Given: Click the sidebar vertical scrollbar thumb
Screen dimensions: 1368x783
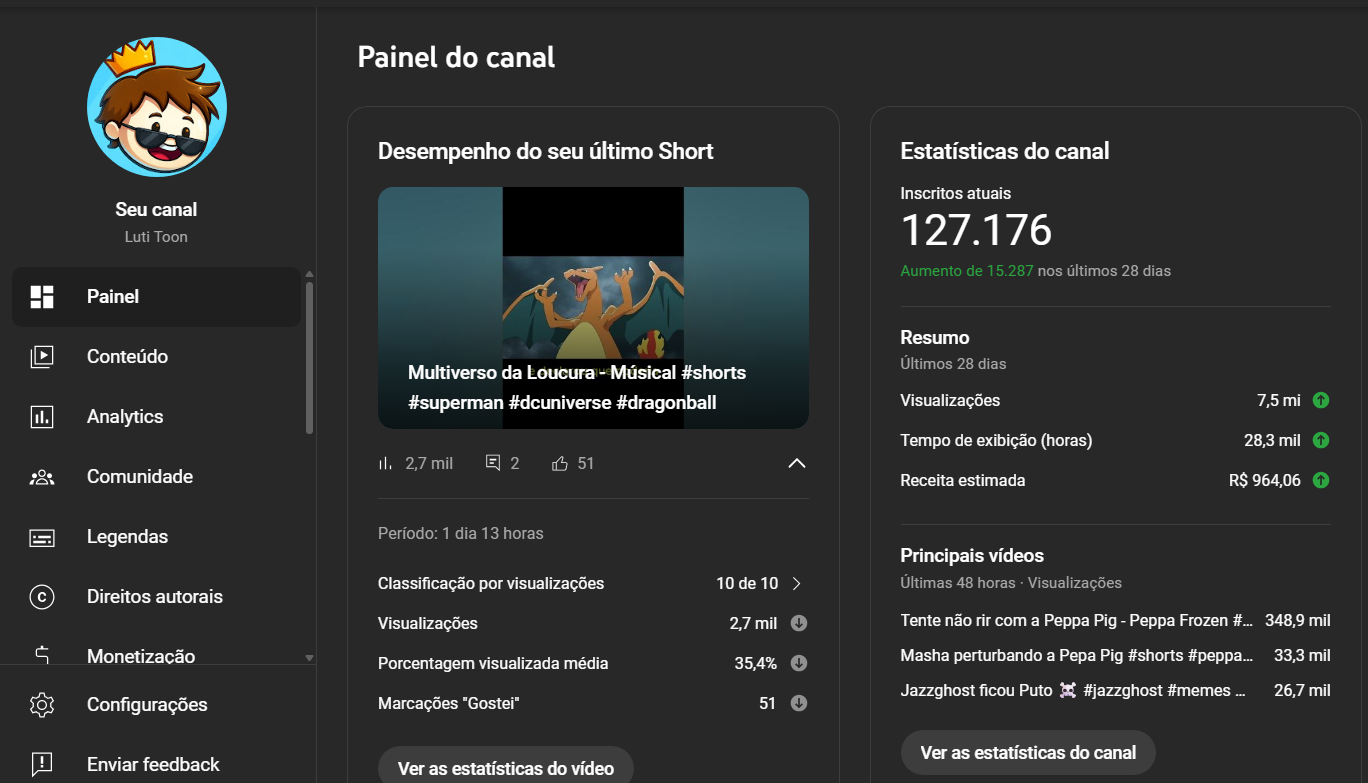Looking at the screenshot, I should click(309, 357).
